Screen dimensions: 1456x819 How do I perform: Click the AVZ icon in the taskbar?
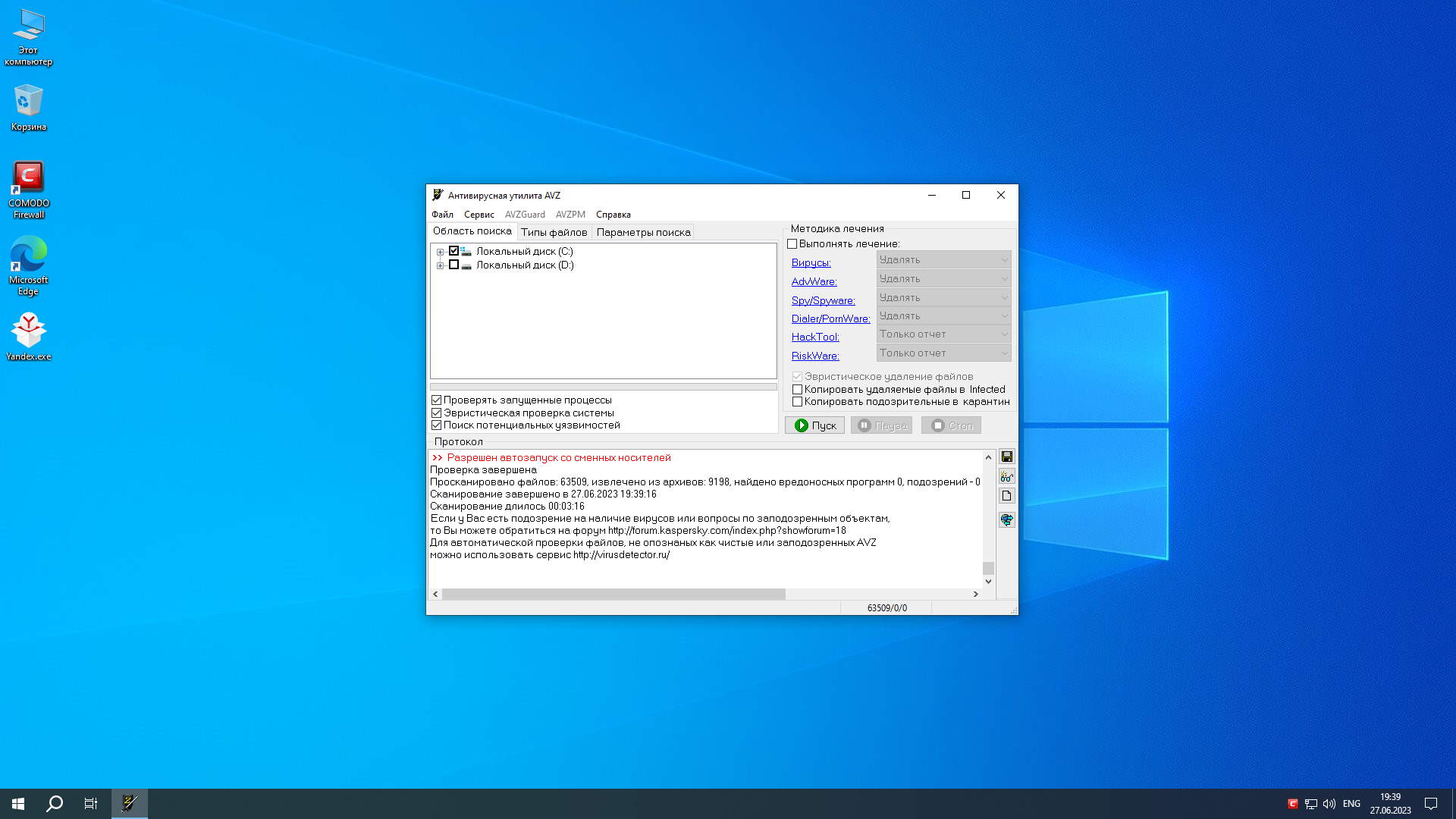(x=129, y=803)
